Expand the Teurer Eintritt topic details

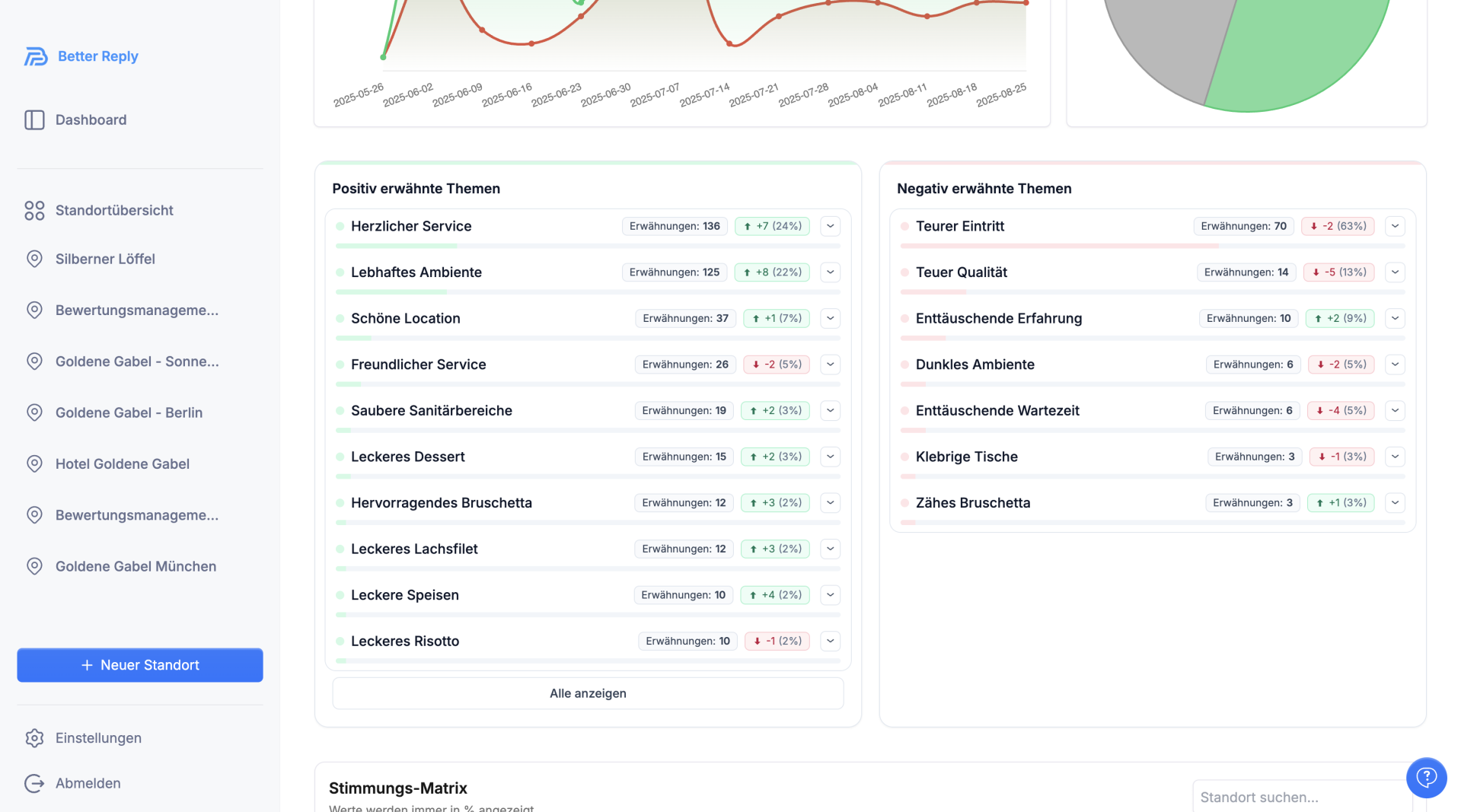tap(1395, 226)
